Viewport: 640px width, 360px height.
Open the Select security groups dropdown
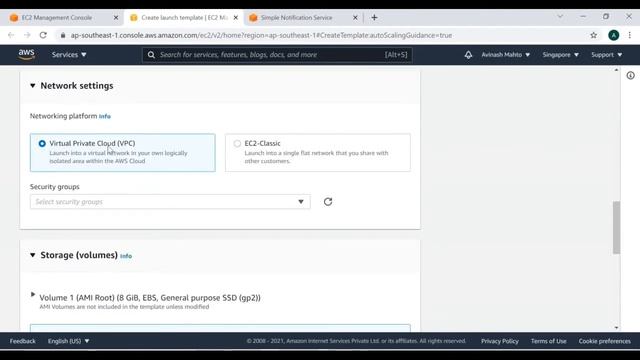[170, 202]
